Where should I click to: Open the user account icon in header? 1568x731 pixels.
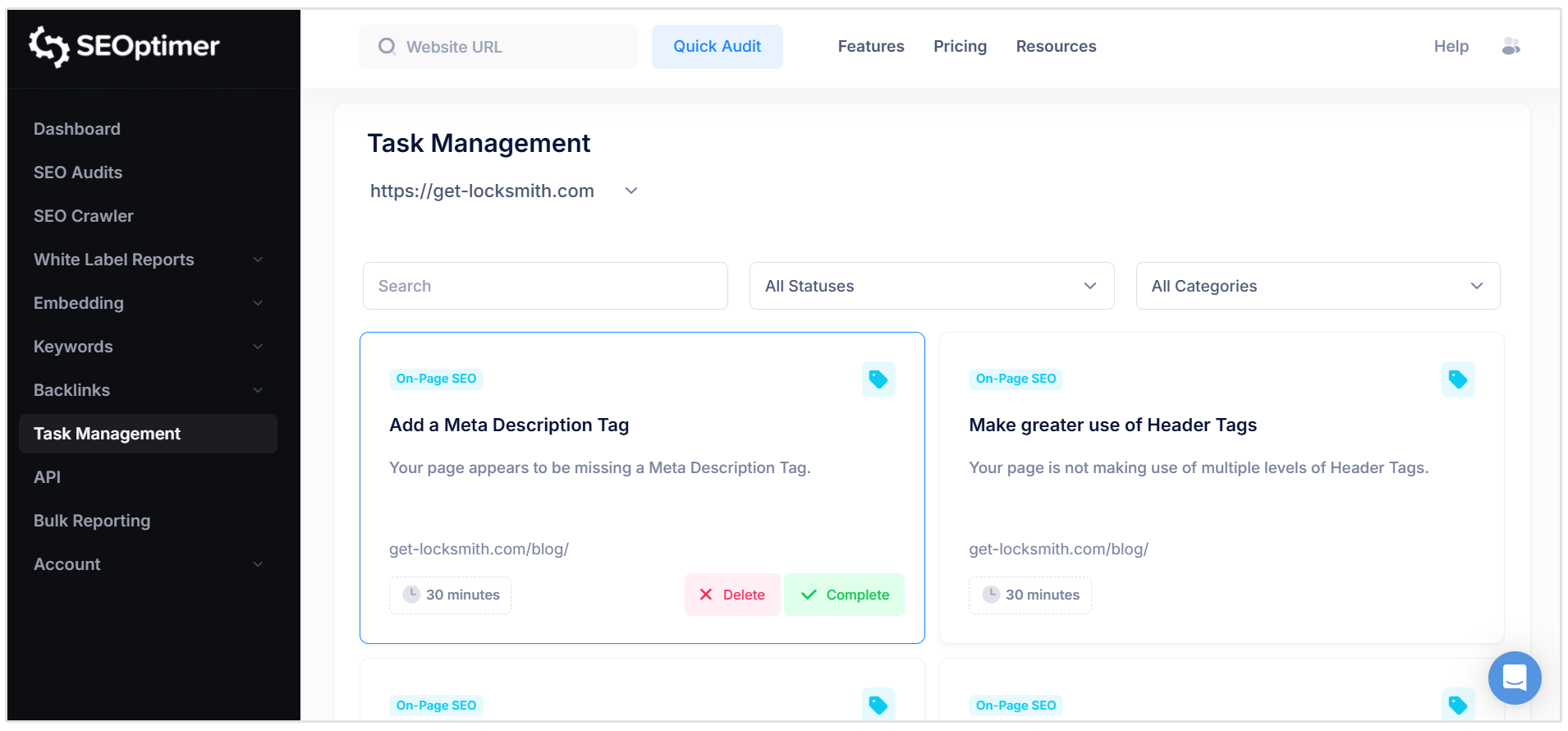1511,47
